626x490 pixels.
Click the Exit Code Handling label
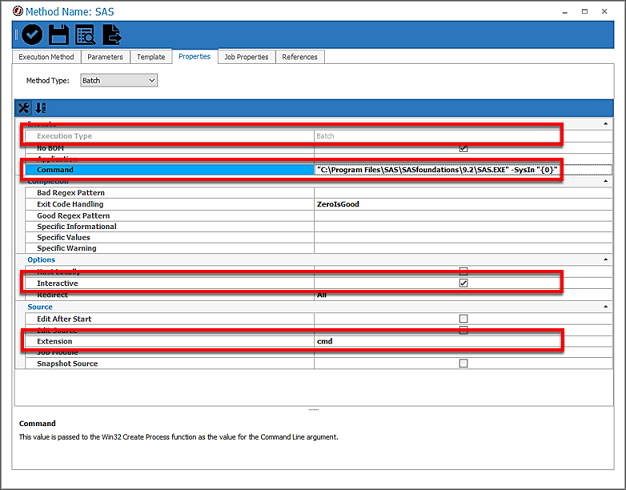(x=70, y=204)
